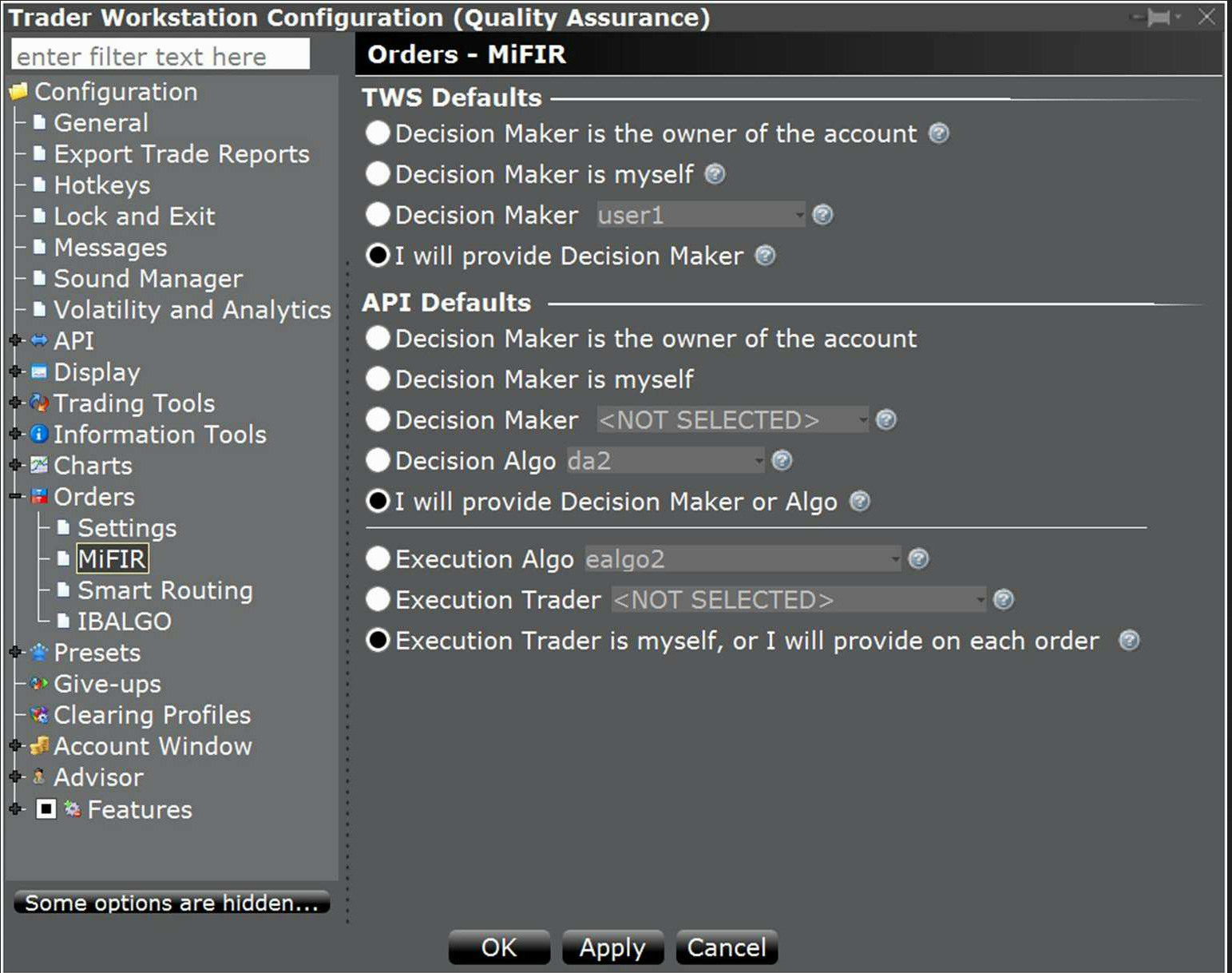Toggle the Features checkbox in the tree
The image size is (1232, 973).
pyautogui.click(x=46, y=809)
